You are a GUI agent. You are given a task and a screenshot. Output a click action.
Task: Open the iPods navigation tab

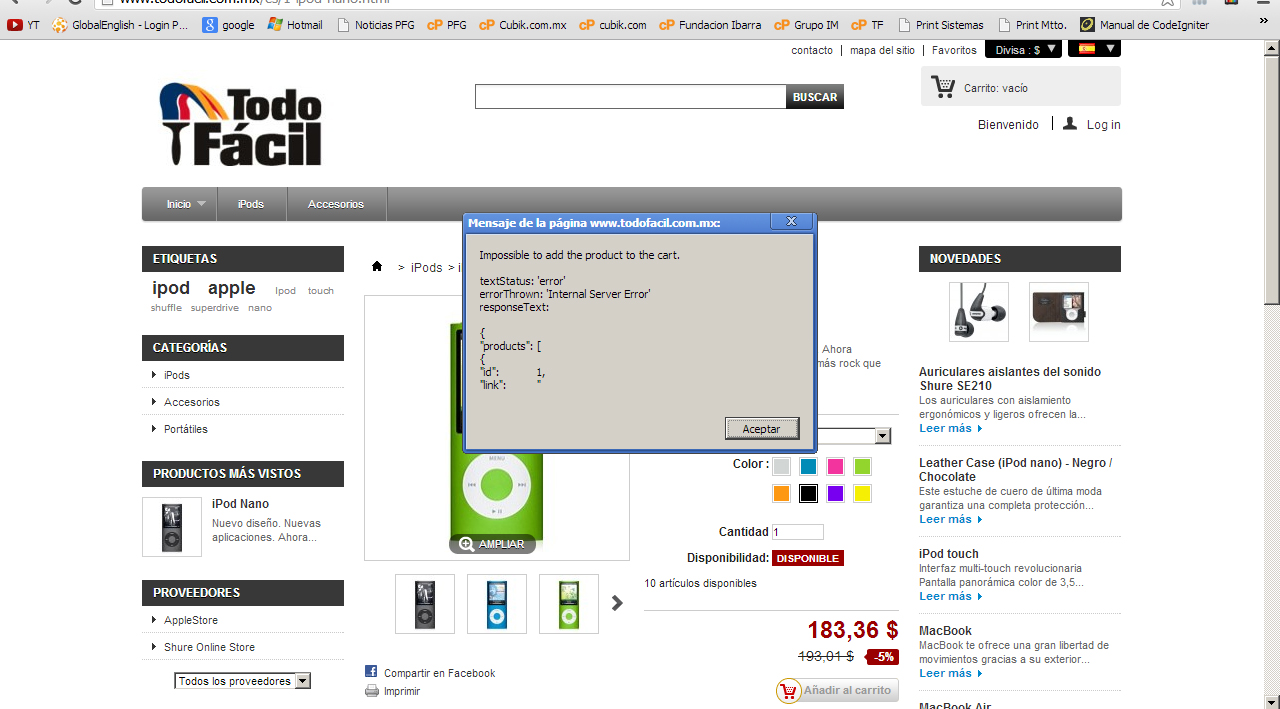[x=251, y=204]
